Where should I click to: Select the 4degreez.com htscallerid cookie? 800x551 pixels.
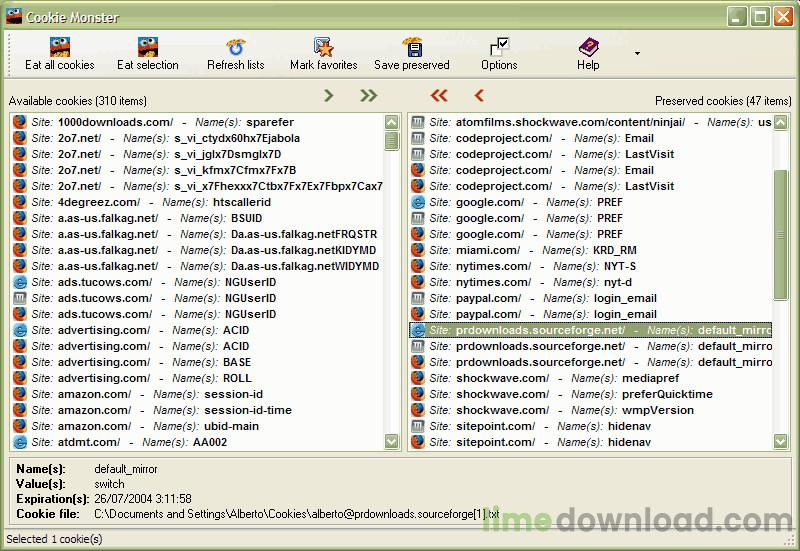pos(150,202)
